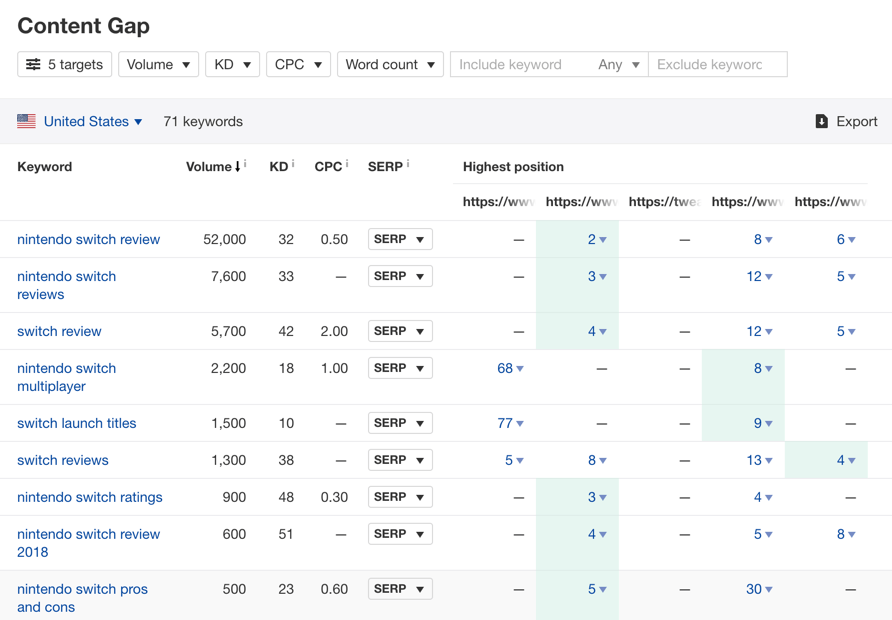Expand SERP for nintendo switch reviews
892x620 pixels.
point(400,276)
